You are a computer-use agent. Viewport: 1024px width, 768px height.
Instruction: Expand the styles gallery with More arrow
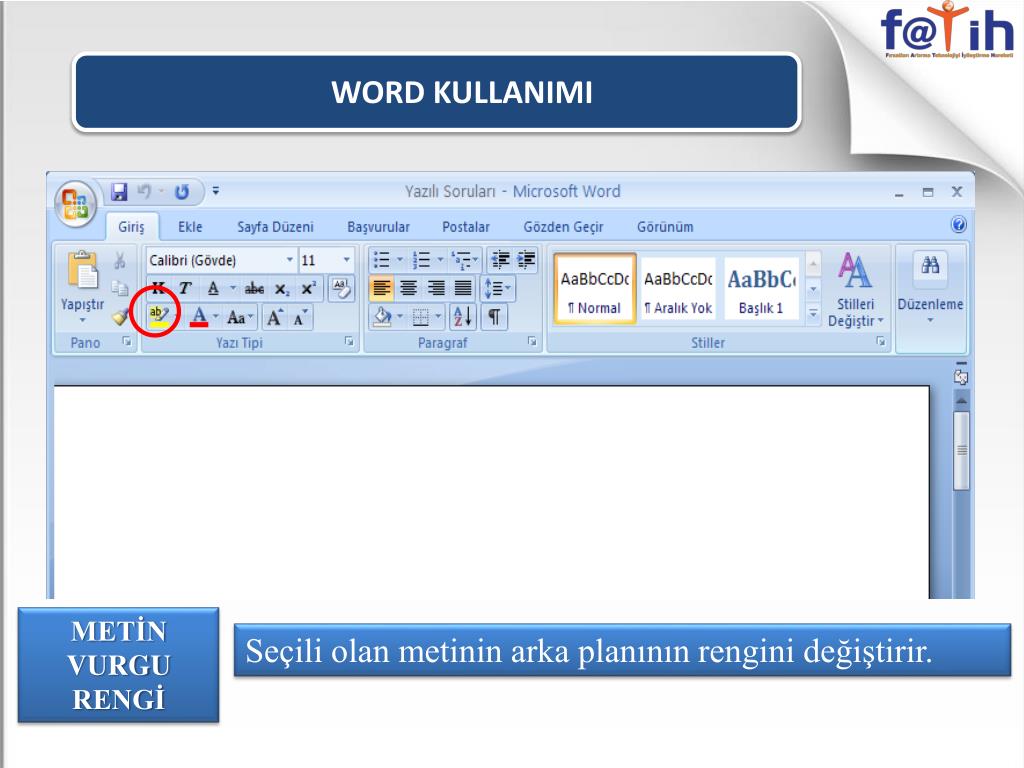click(x=813, y=313)
